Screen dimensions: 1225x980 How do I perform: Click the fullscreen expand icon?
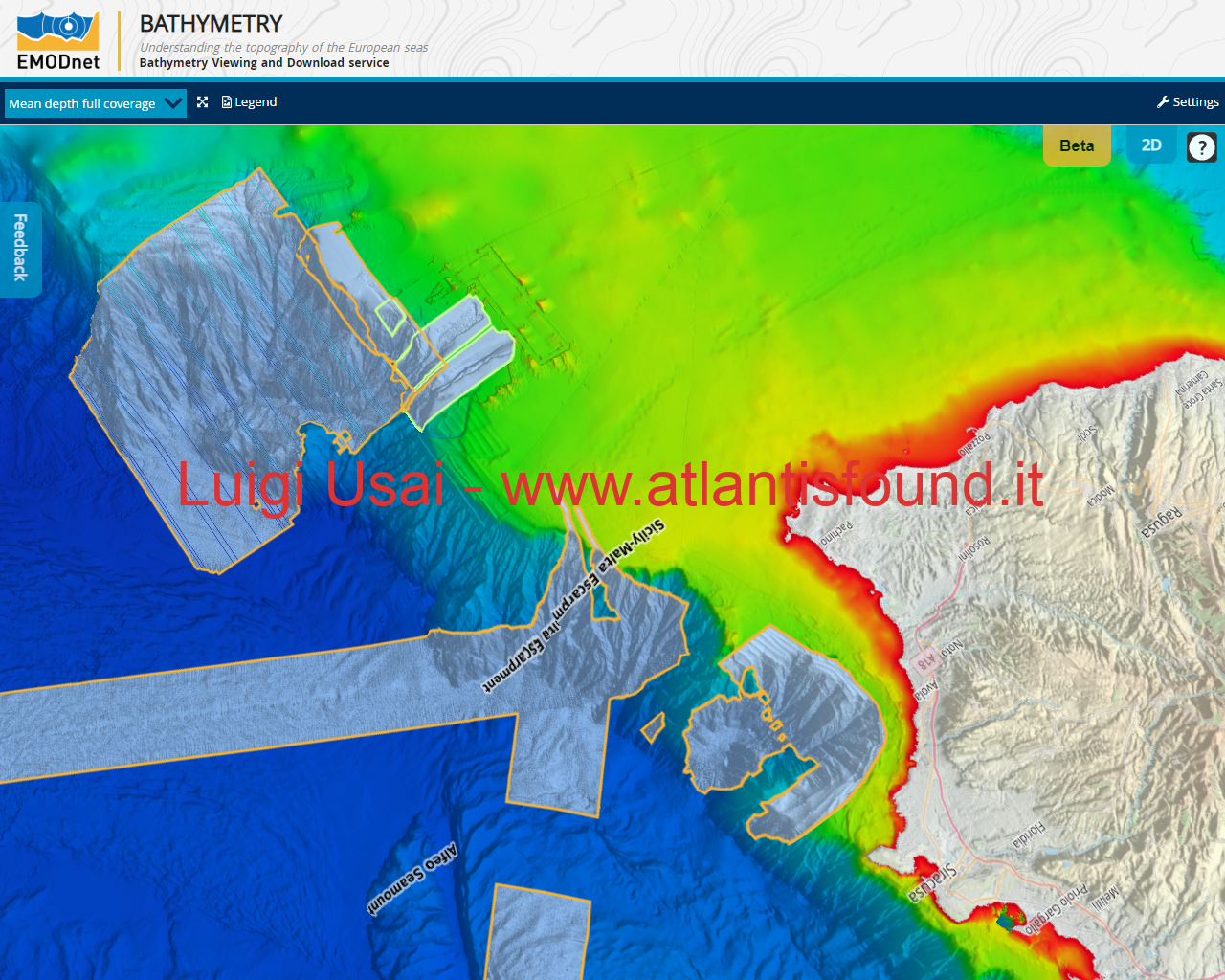point(203,102)
